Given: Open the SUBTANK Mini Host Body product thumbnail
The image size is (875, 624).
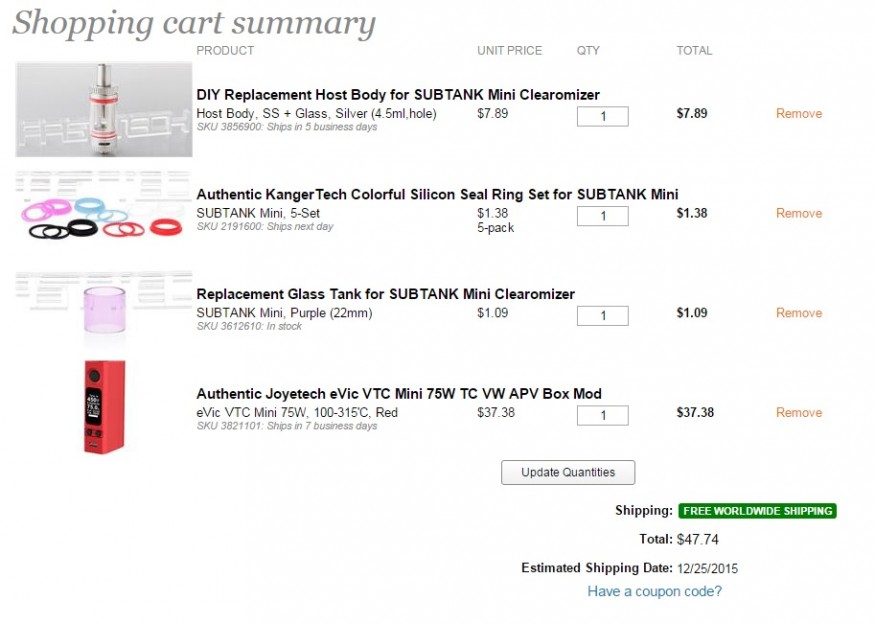Looking at the screenshot, I should [x=104, y=109].
